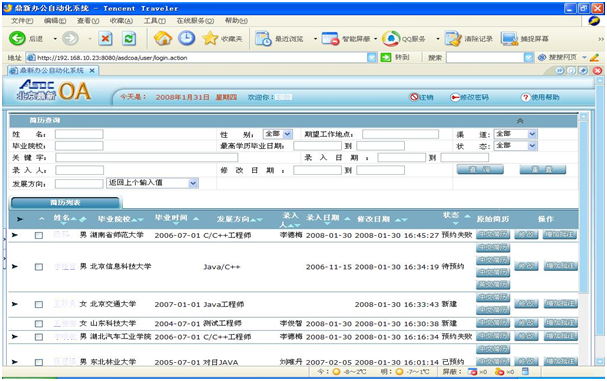Open the 性别 gender dropdown

point(278,134)
